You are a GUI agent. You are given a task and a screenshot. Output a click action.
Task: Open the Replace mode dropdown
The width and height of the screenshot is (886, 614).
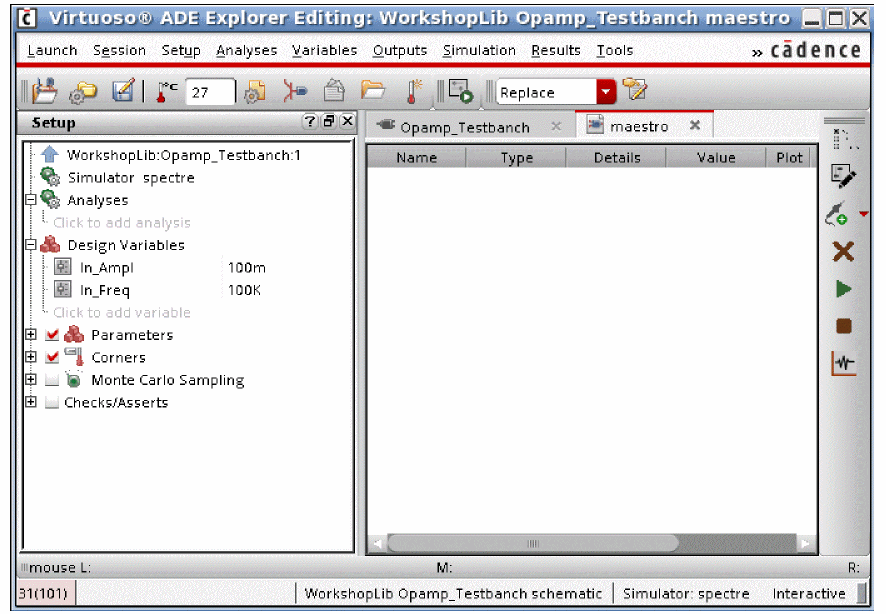606,92
